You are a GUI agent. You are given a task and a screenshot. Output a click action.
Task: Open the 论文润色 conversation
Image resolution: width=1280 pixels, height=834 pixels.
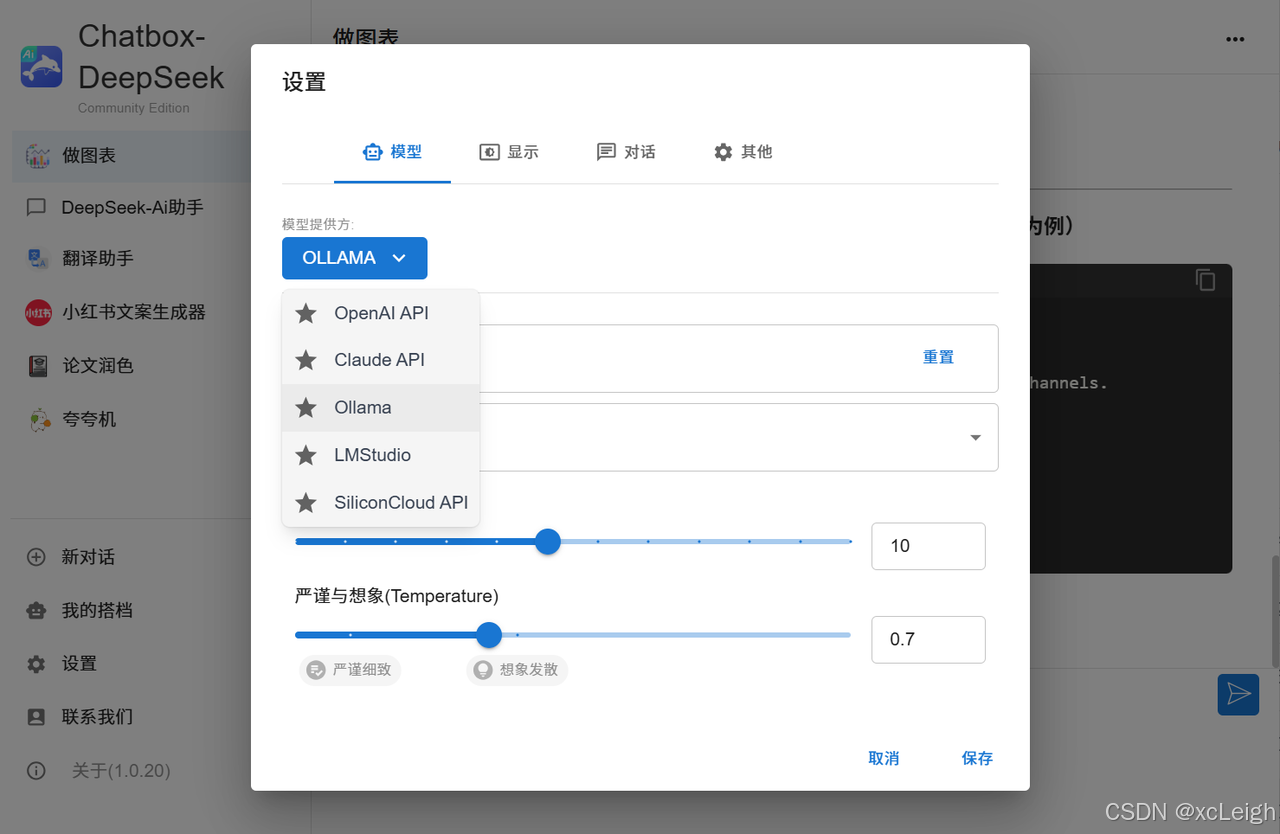131,366
